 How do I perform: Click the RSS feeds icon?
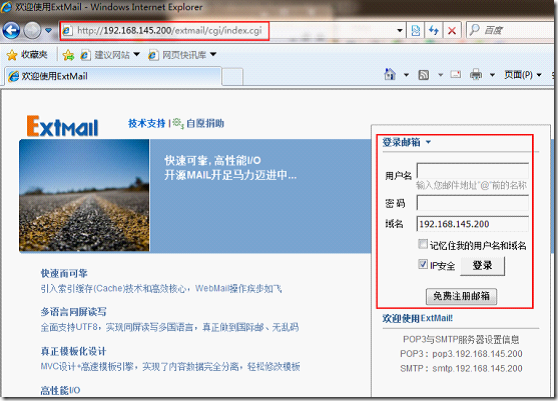(423, 75)
